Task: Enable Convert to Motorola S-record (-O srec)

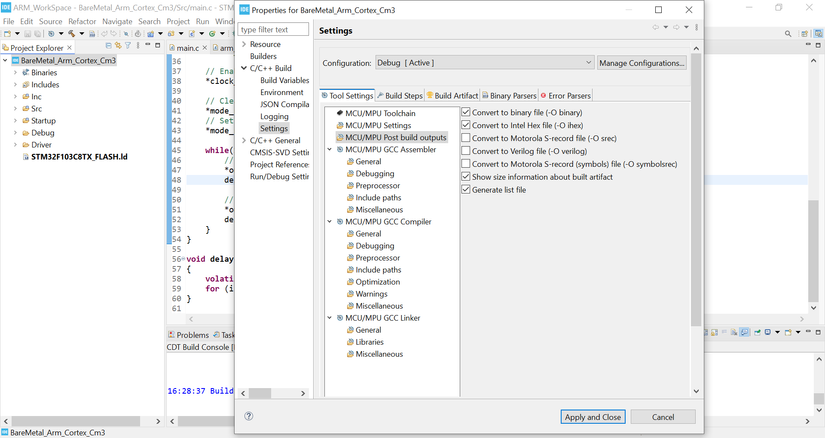Action: 466,138
